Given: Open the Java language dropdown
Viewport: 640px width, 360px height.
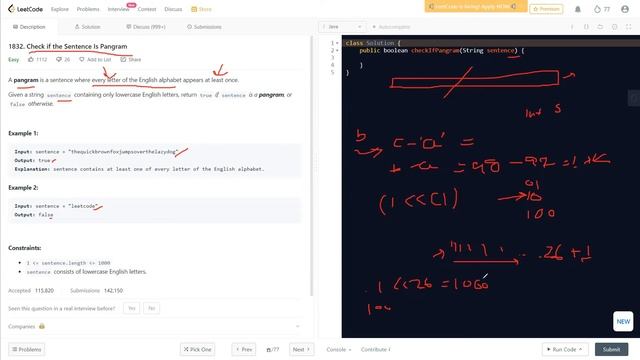Looking at the screenshot, I should coord(342,27).
